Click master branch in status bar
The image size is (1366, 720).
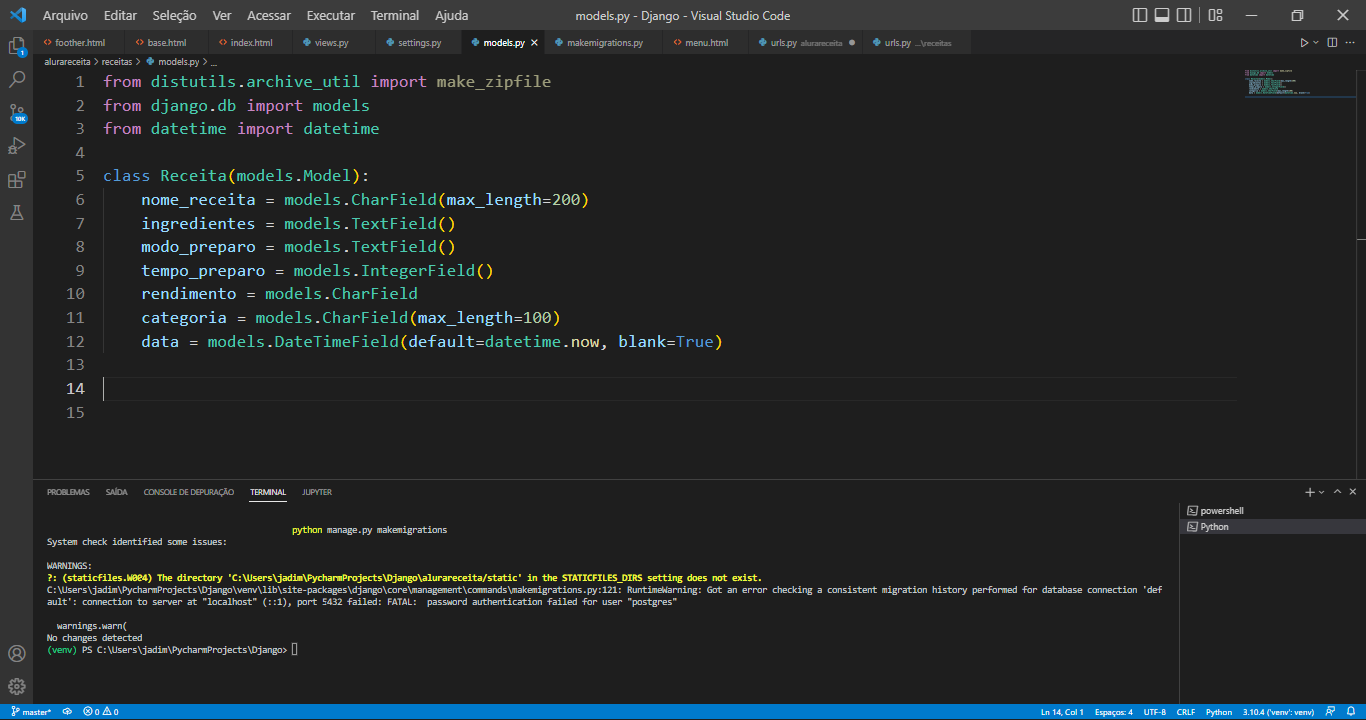coord(31,712)
